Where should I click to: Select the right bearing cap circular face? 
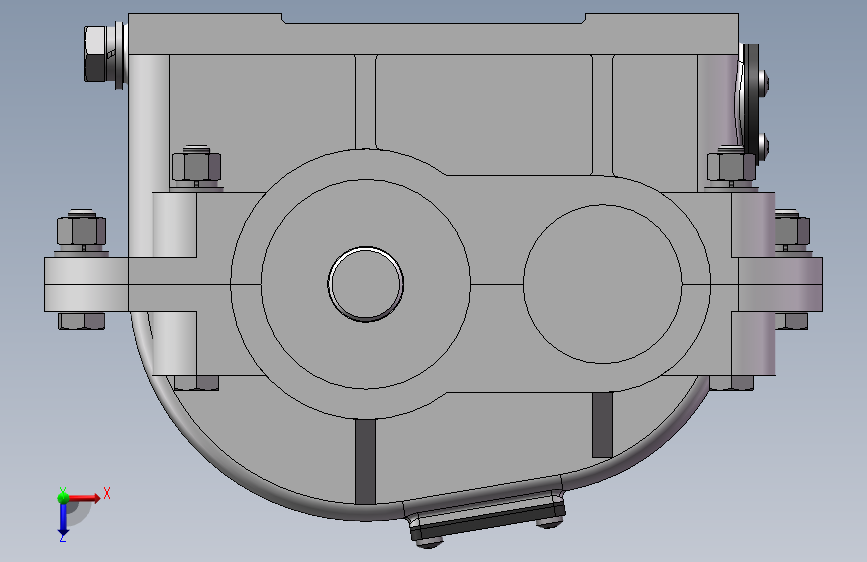point(603,284)
